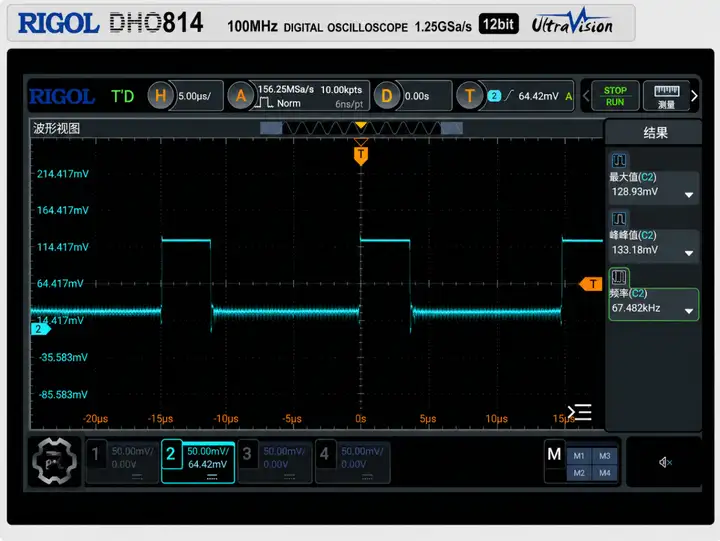Click the -85.583mV vertical scale label
720x541 pixels.
[63, 394]
